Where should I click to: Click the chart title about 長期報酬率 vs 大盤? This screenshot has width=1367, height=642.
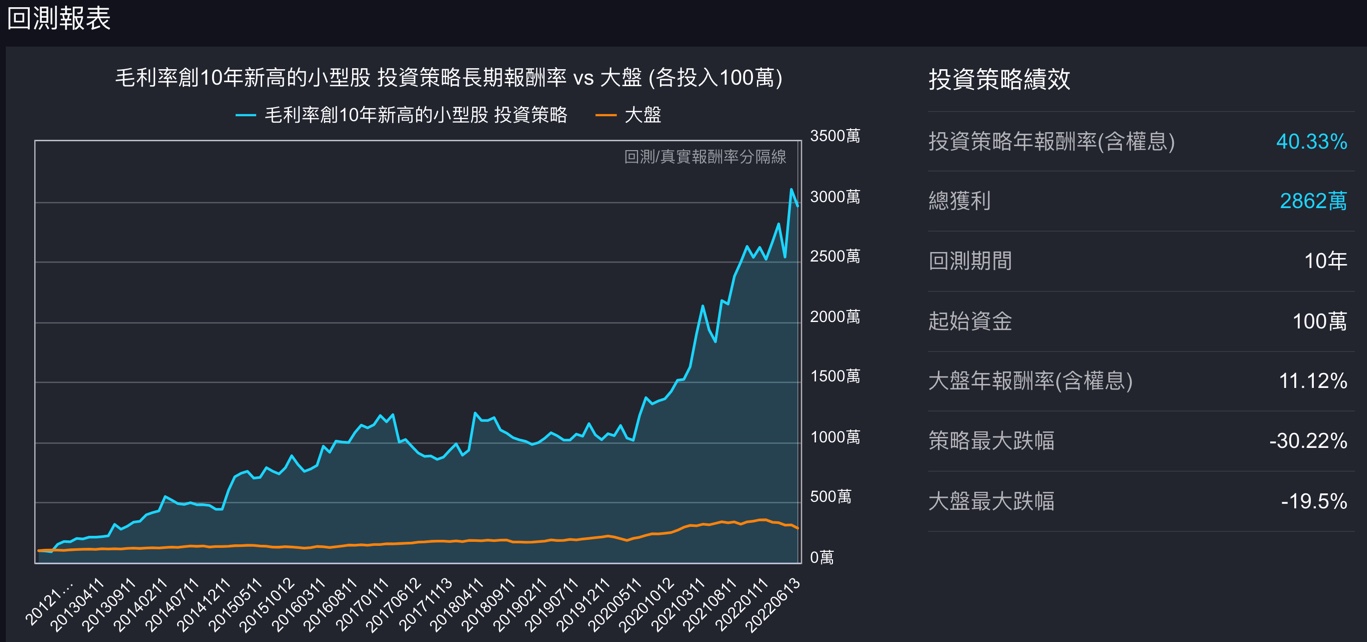(x=449, y=78)
